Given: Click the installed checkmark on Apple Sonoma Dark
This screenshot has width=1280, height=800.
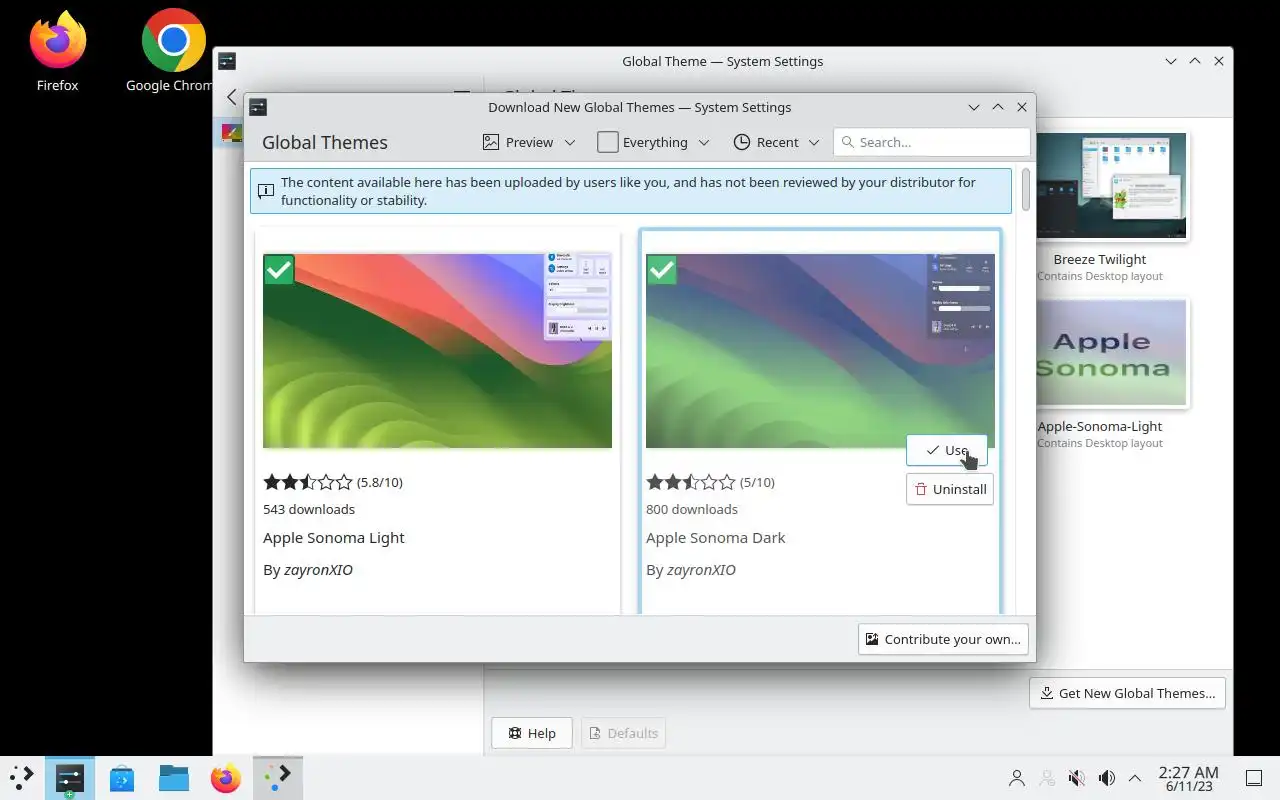Looking at the screenshot, I should pyautogui.click(x=662, y=269).
